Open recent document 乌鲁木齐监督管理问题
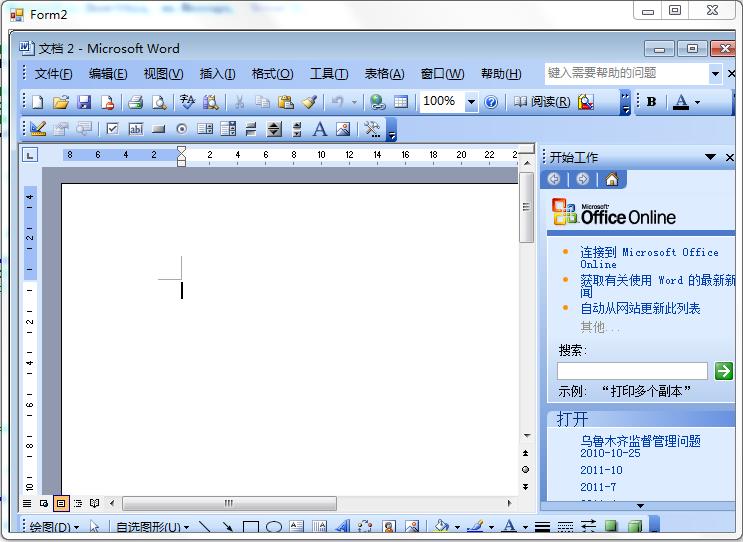The height and width of the screenshot is (542, 743). point(640,446)
